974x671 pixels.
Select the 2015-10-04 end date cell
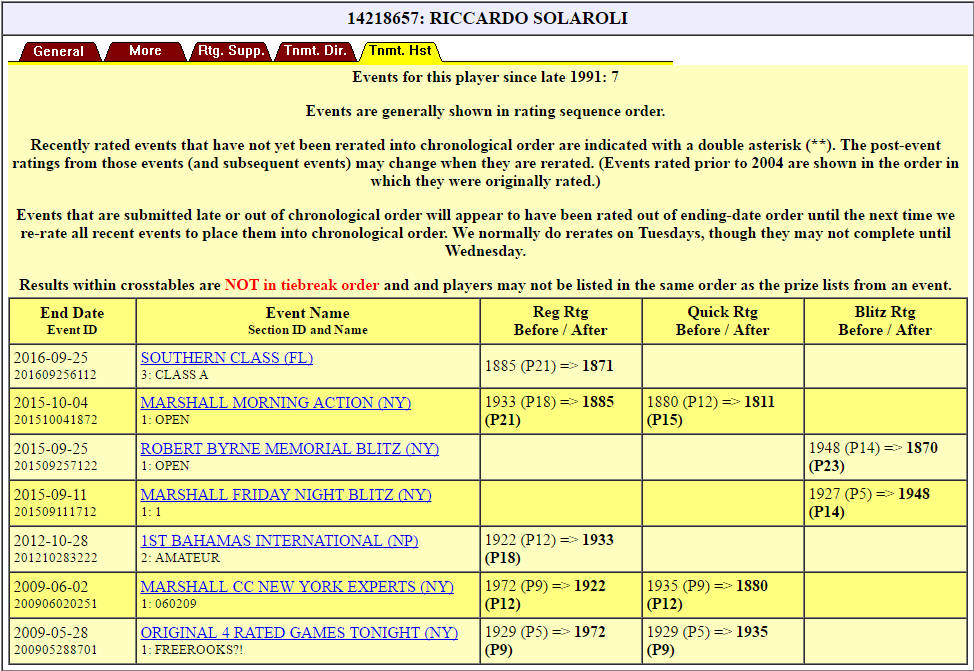[x=73, y=411]
